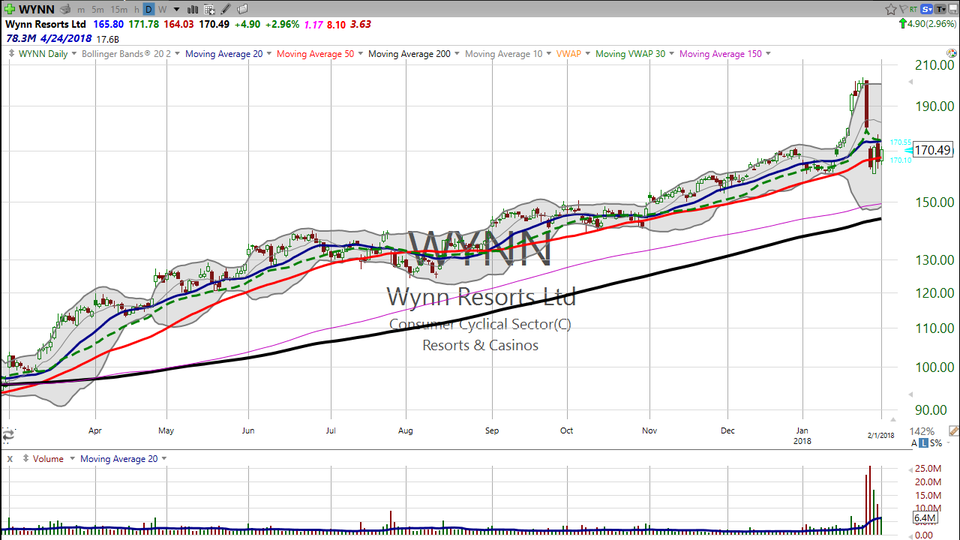Click the small up triangle below price scale

point(893,419)
